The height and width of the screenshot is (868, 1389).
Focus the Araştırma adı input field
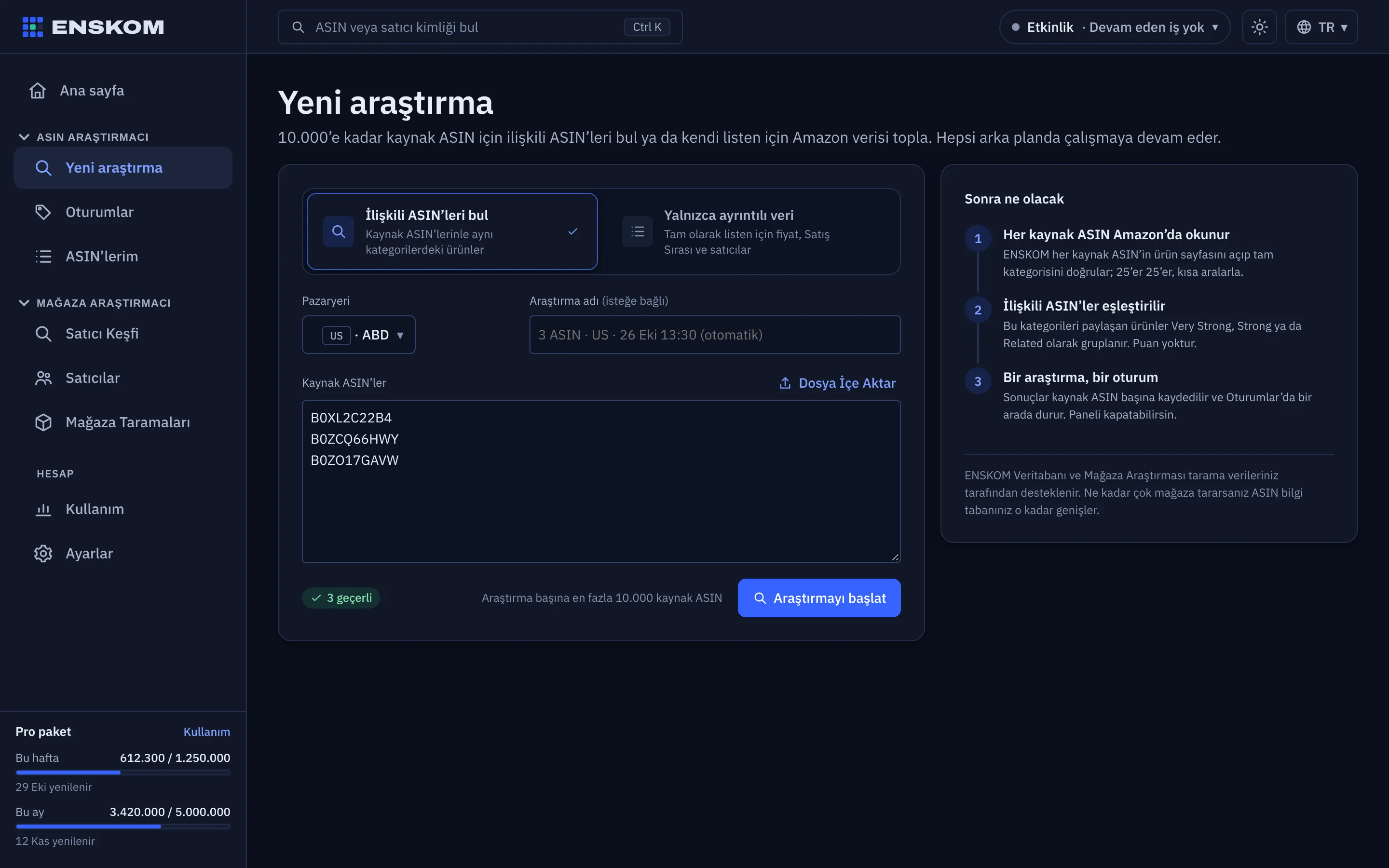coord(715,335)
